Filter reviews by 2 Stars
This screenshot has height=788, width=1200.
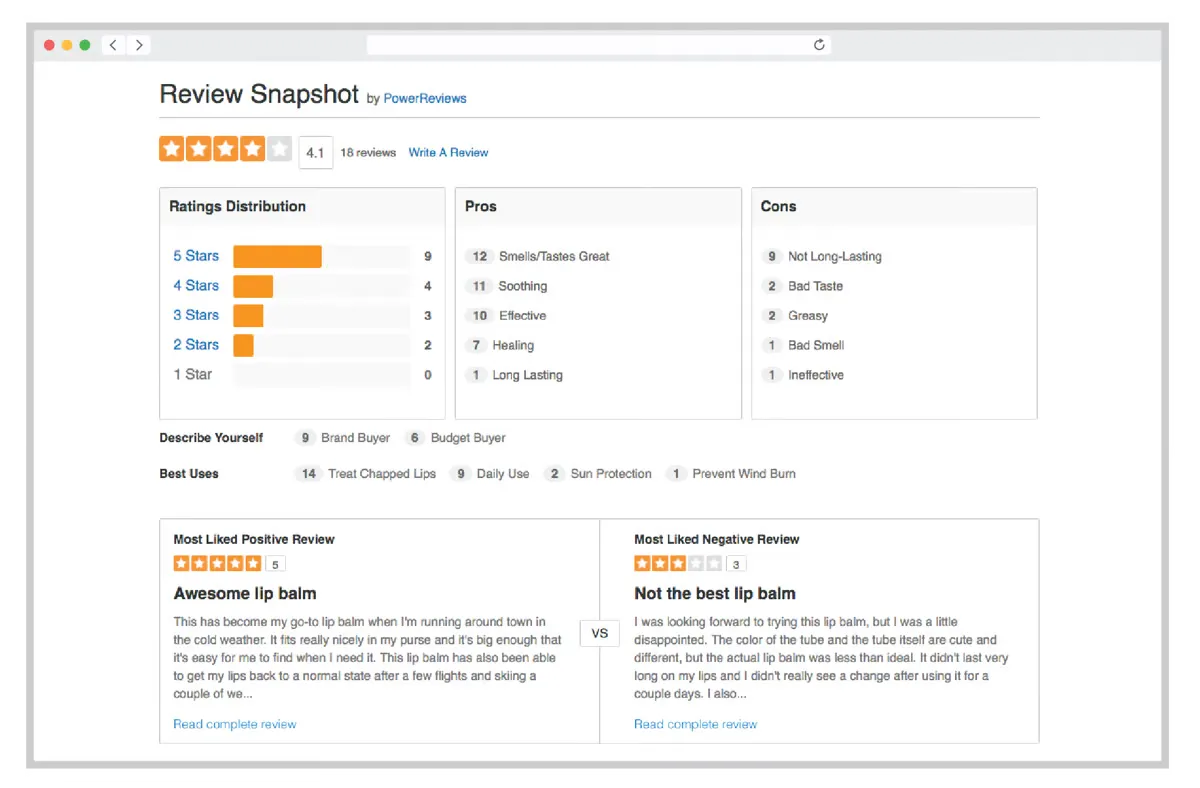(196, 345)
